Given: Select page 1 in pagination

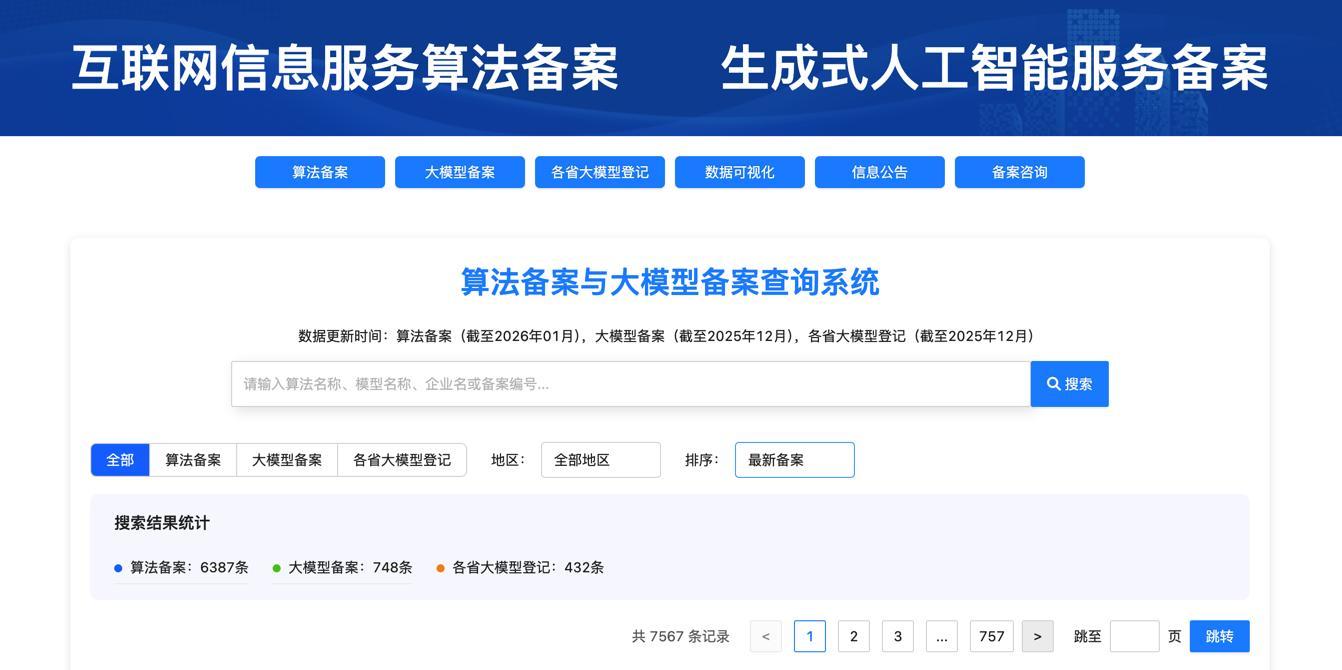Looking at the screenshot, I should [810, 636].
